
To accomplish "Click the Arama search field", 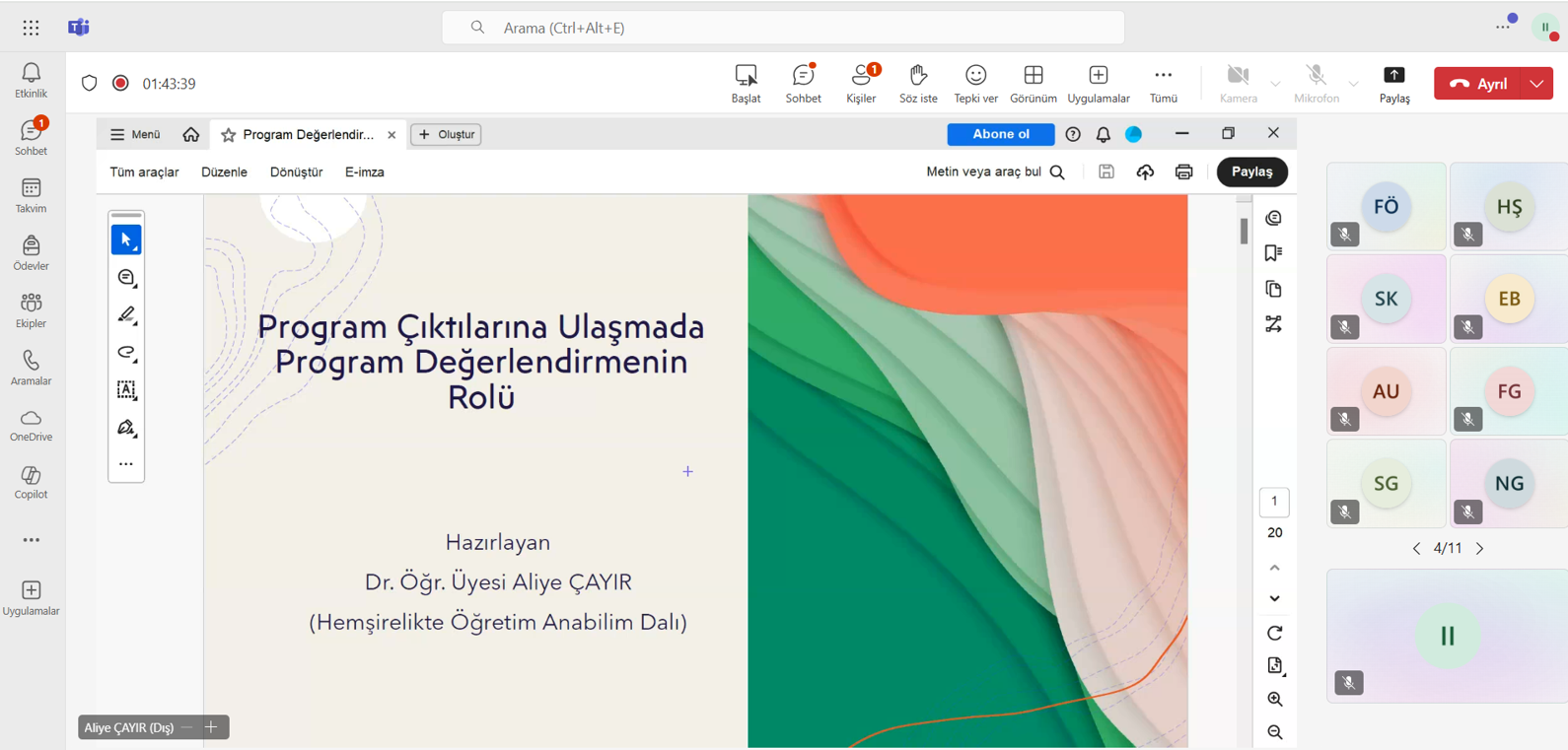I will [x=783, y=28].
